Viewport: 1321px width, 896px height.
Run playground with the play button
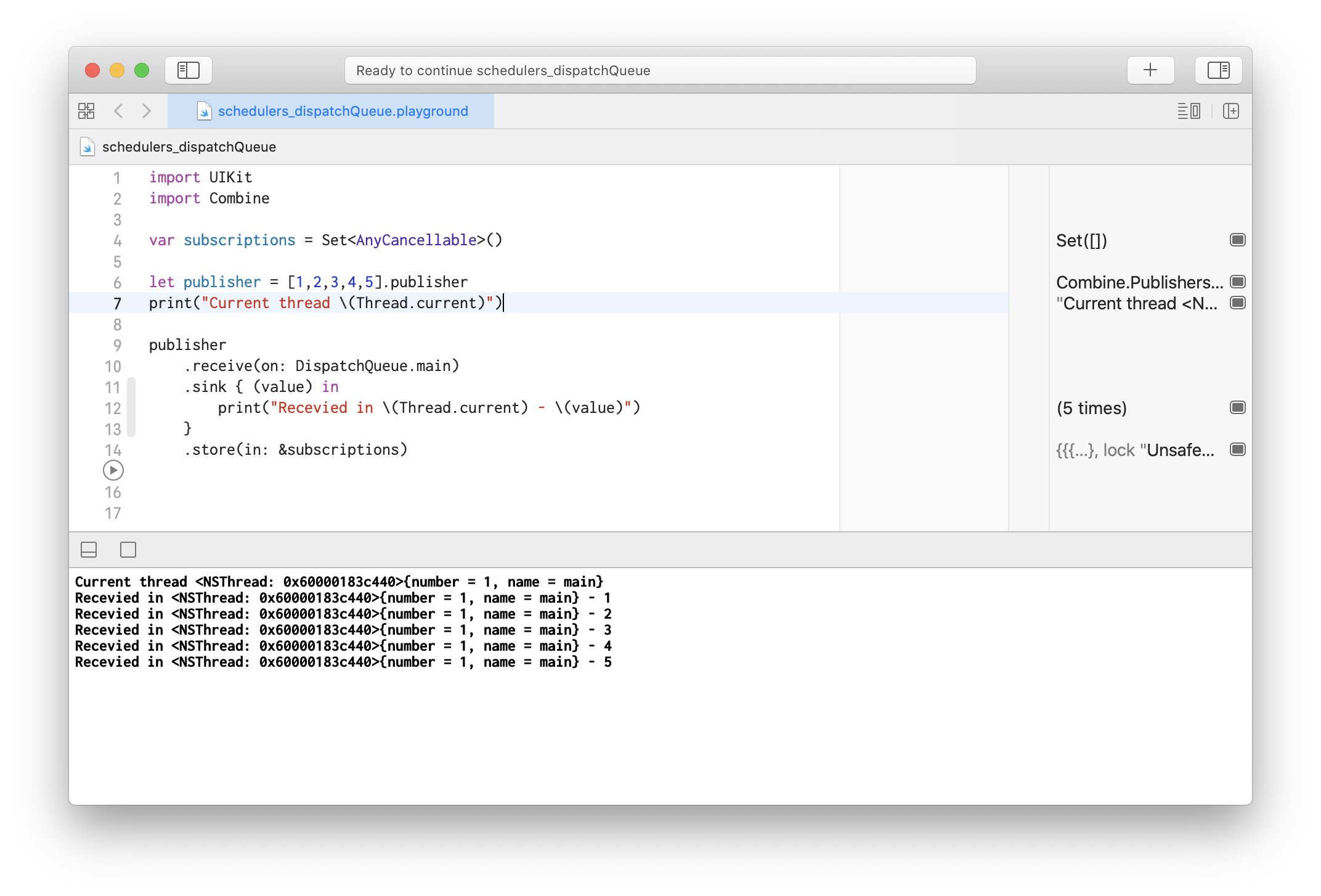113,471
